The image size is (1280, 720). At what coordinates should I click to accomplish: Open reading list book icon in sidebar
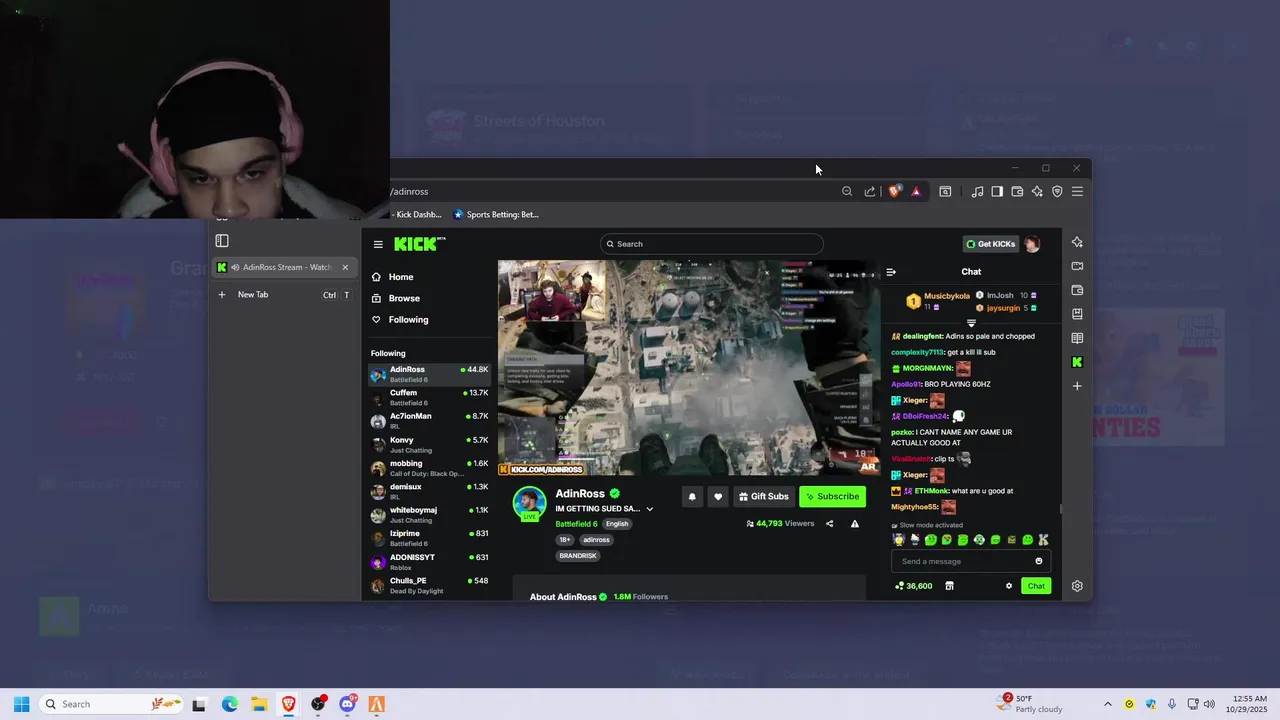coord(1077,338)
